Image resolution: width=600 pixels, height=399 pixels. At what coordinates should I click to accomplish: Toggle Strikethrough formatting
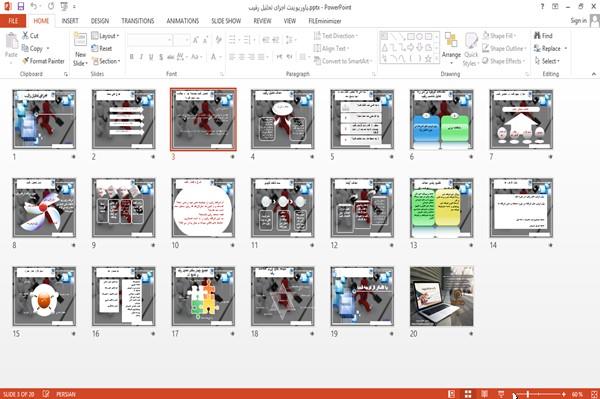click(x=171, y=57)
